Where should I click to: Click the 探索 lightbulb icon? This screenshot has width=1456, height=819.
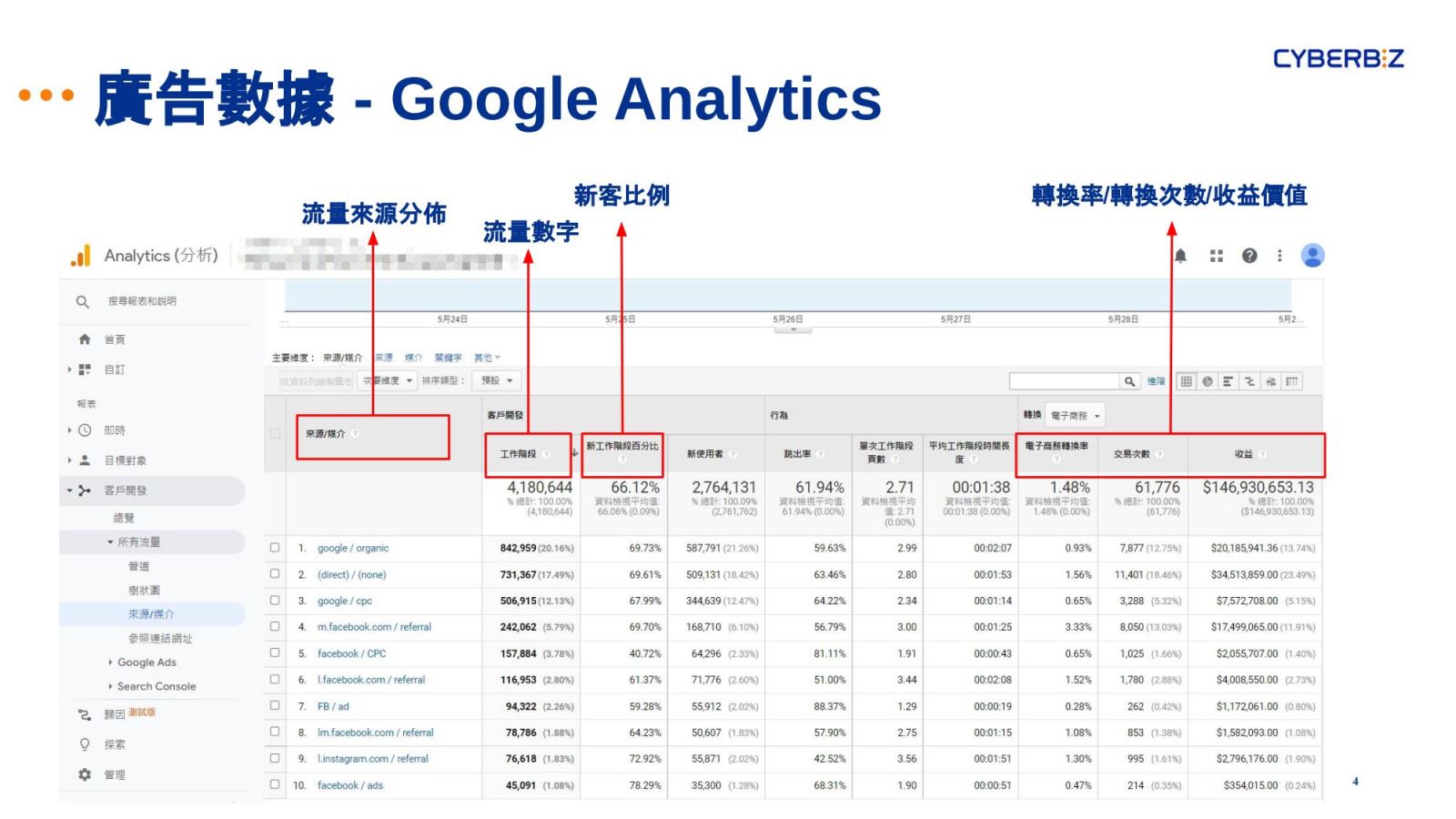(x=85, y=744)
